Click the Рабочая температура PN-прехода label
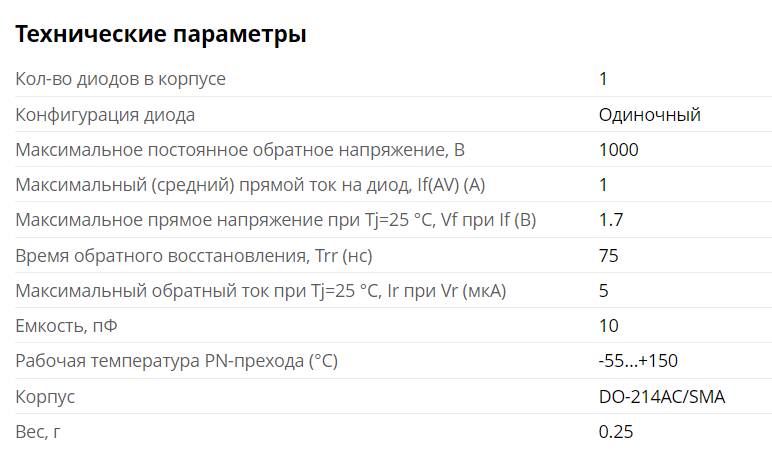This screenshot has width=772, height=455. pyautogui.click(x=176, y=361)
